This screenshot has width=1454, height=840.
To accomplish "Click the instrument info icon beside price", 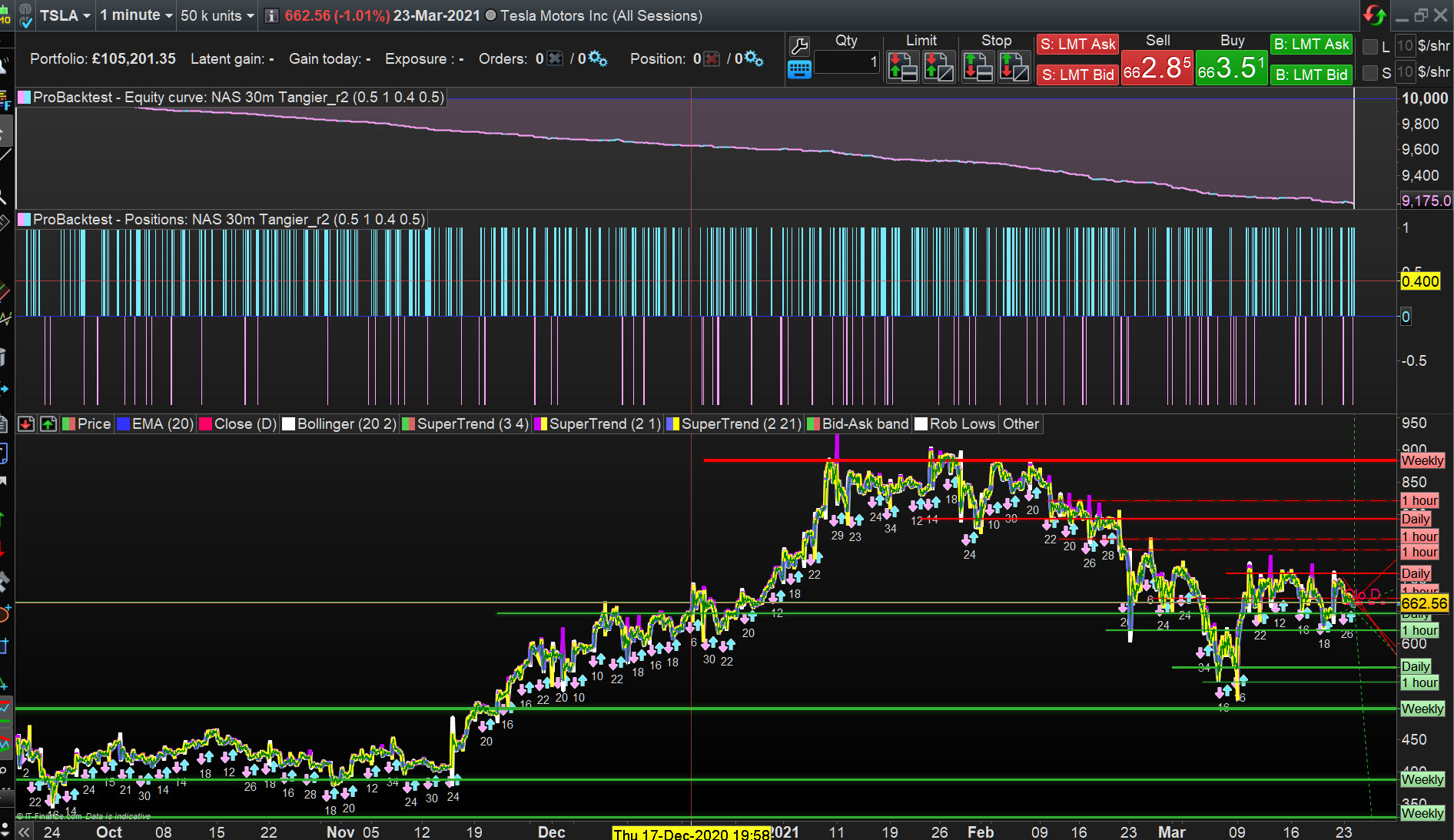I will 271,16.
